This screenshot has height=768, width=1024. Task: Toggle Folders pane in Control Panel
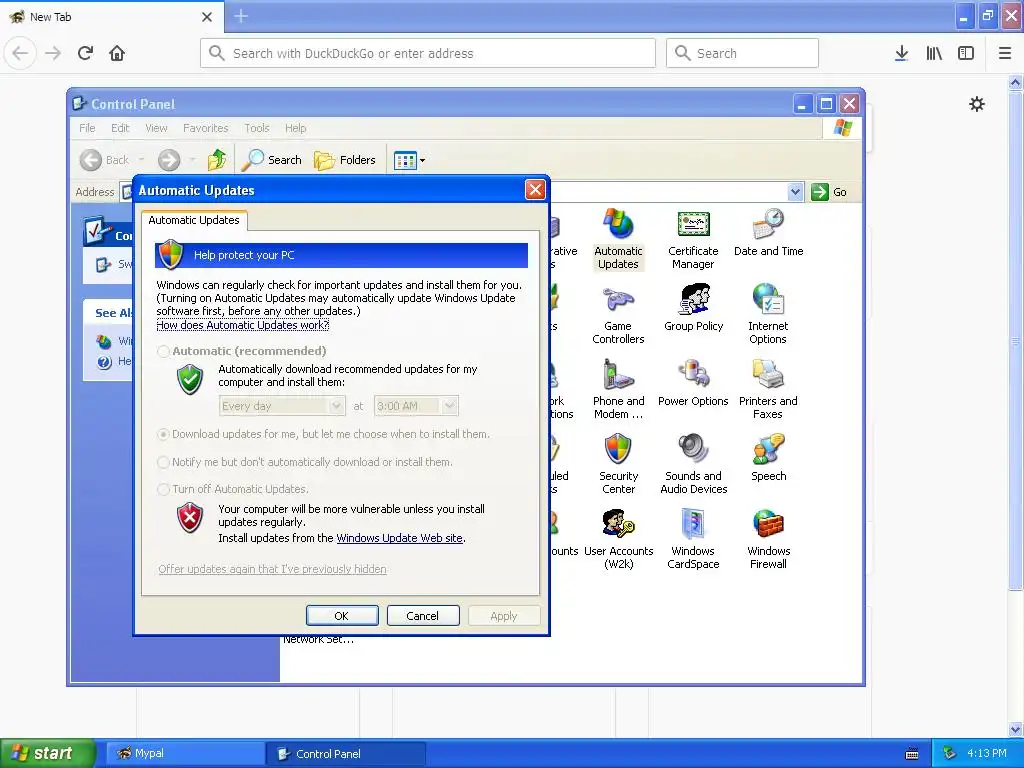[345, 159]
